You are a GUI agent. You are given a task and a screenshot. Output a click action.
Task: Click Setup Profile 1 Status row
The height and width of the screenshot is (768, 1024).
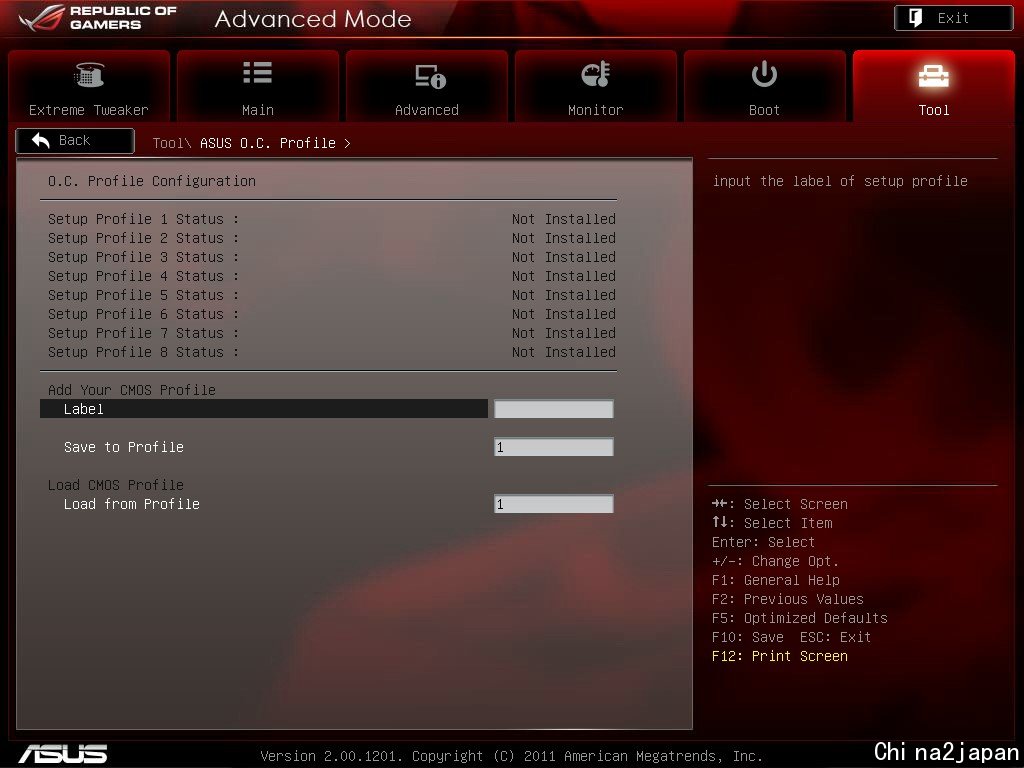(332, 219)
